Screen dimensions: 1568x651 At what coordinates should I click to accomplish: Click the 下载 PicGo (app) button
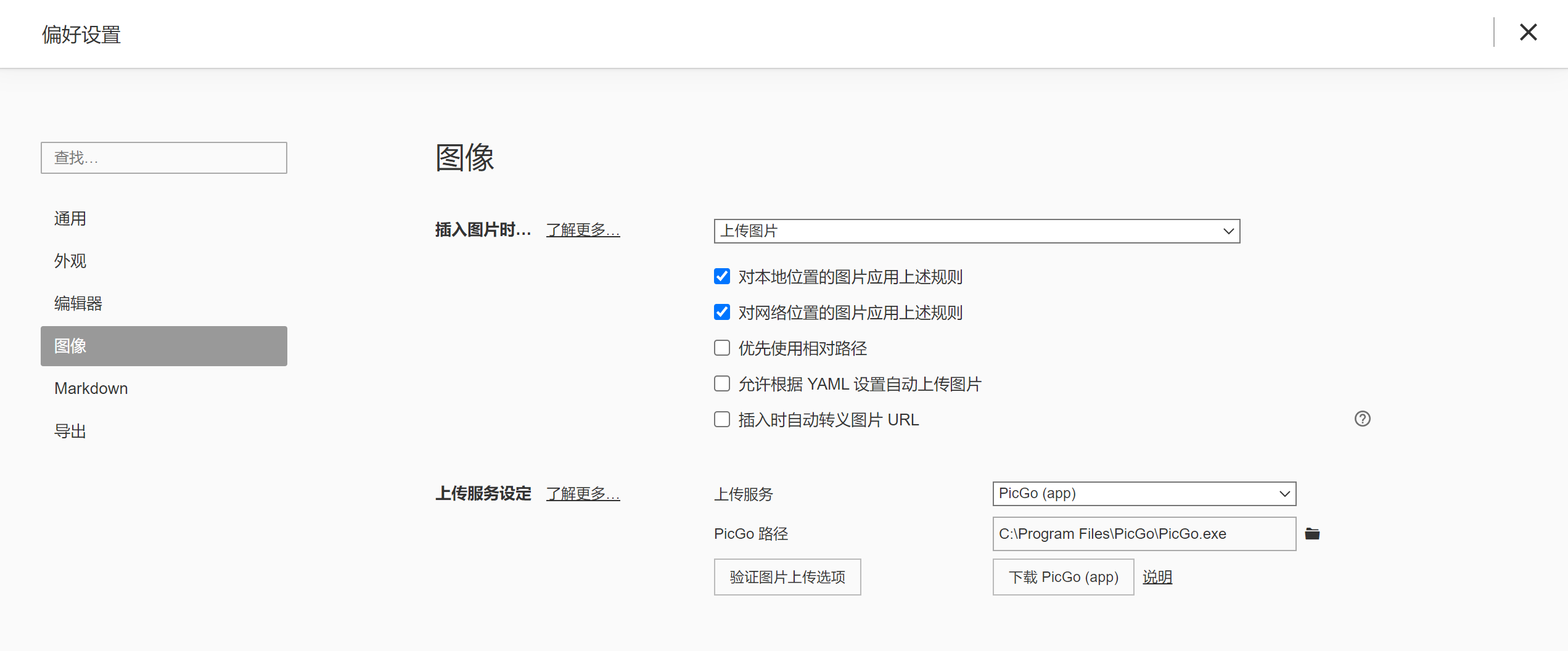(x=1063, y=577)
